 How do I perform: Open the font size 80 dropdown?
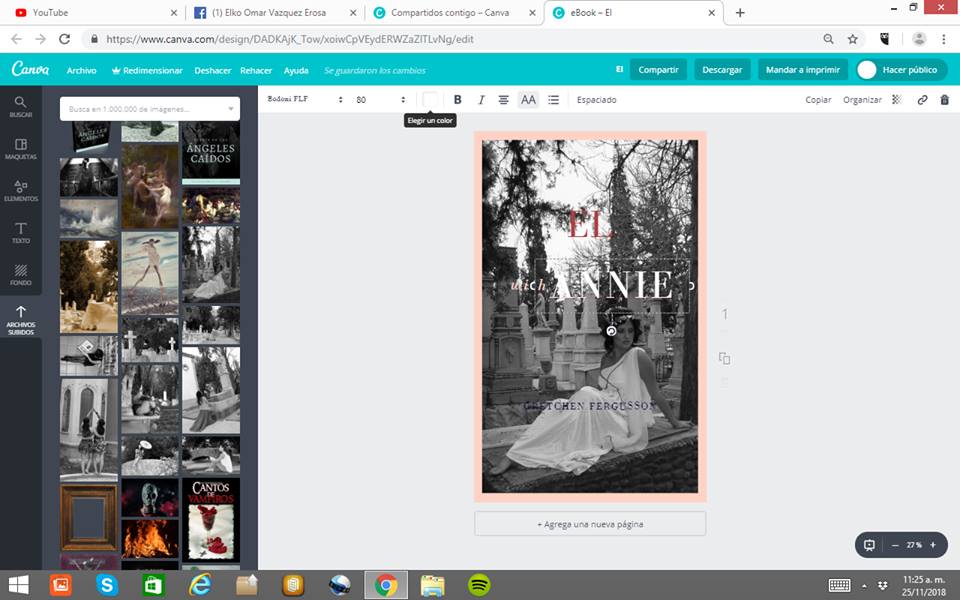381,100
